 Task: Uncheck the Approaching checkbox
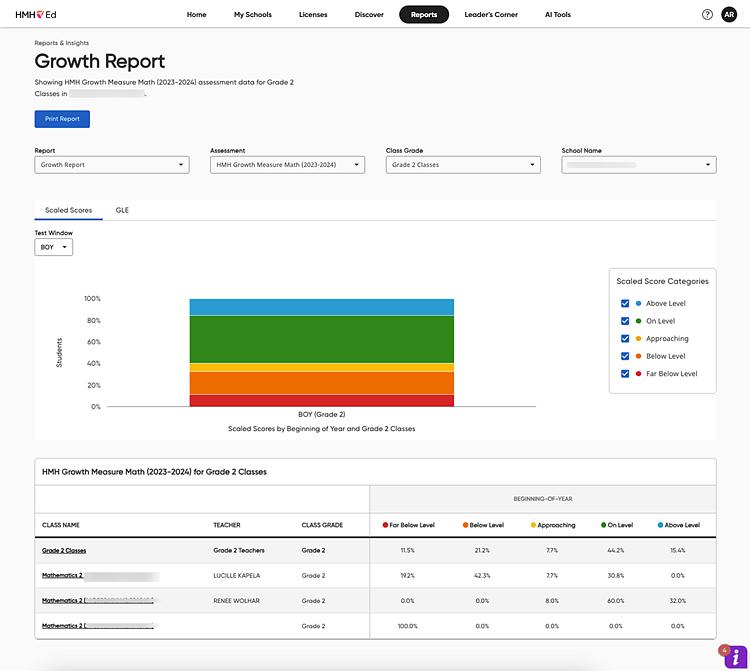(x=625, y=339)
